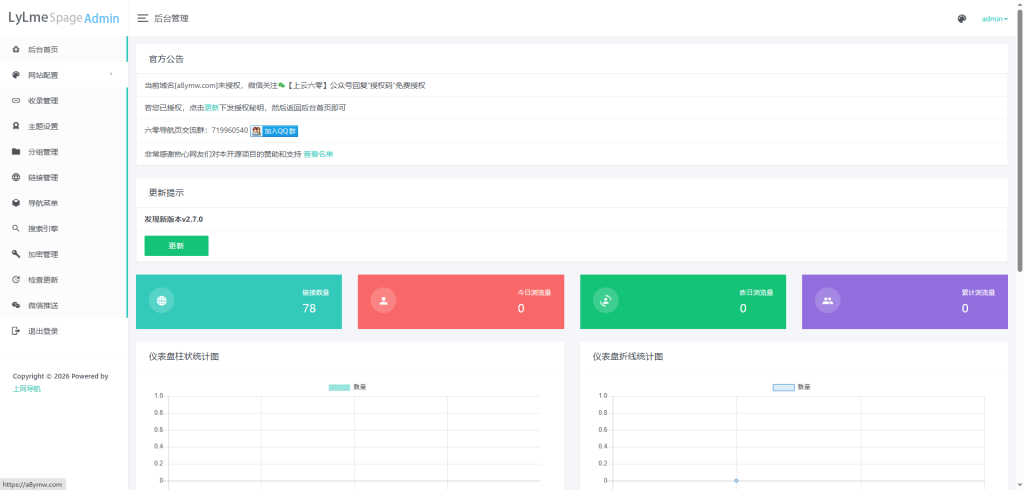Toggle the 数量 legend swatch in line chart

point(783,387)
